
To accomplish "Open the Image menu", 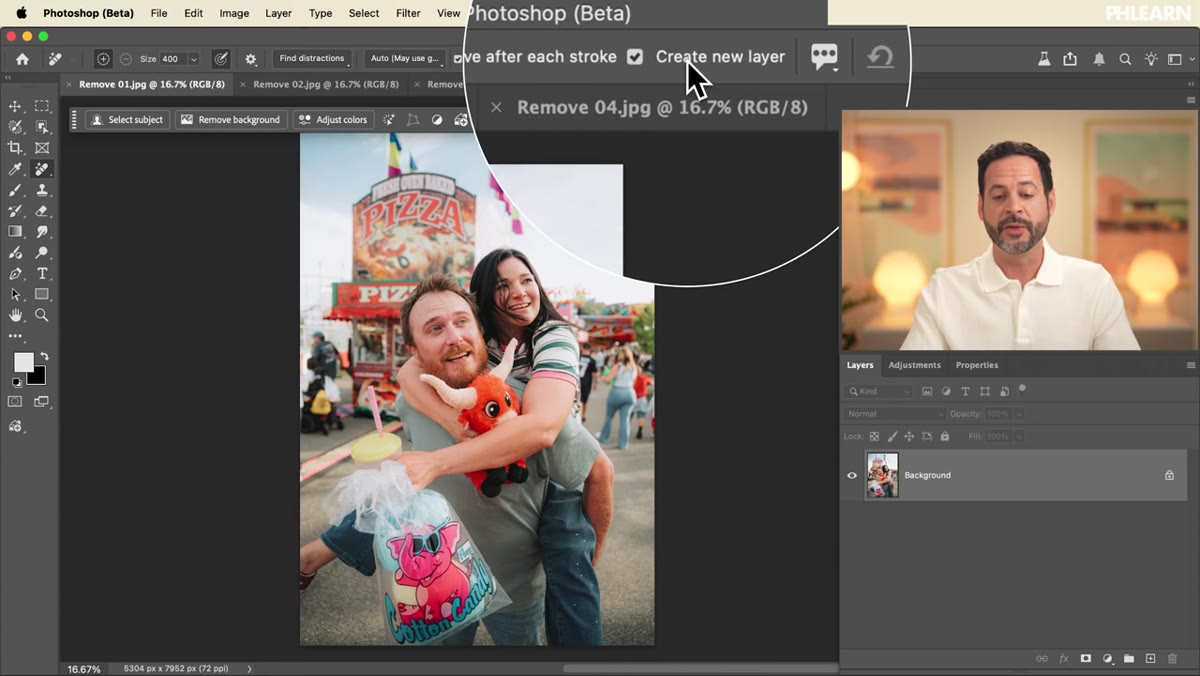I will 234,13.
